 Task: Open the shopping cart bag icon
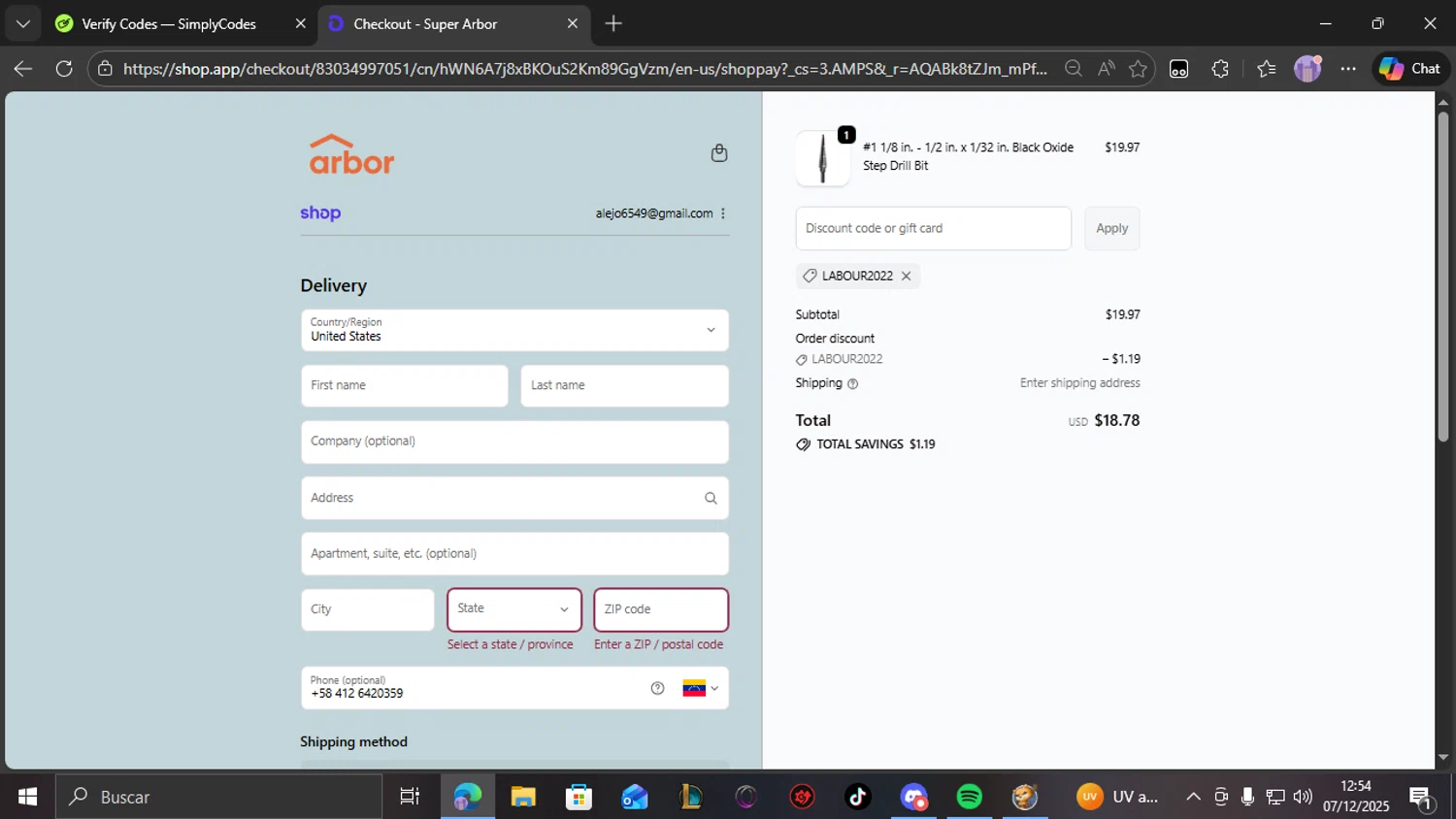pos(719,153)
